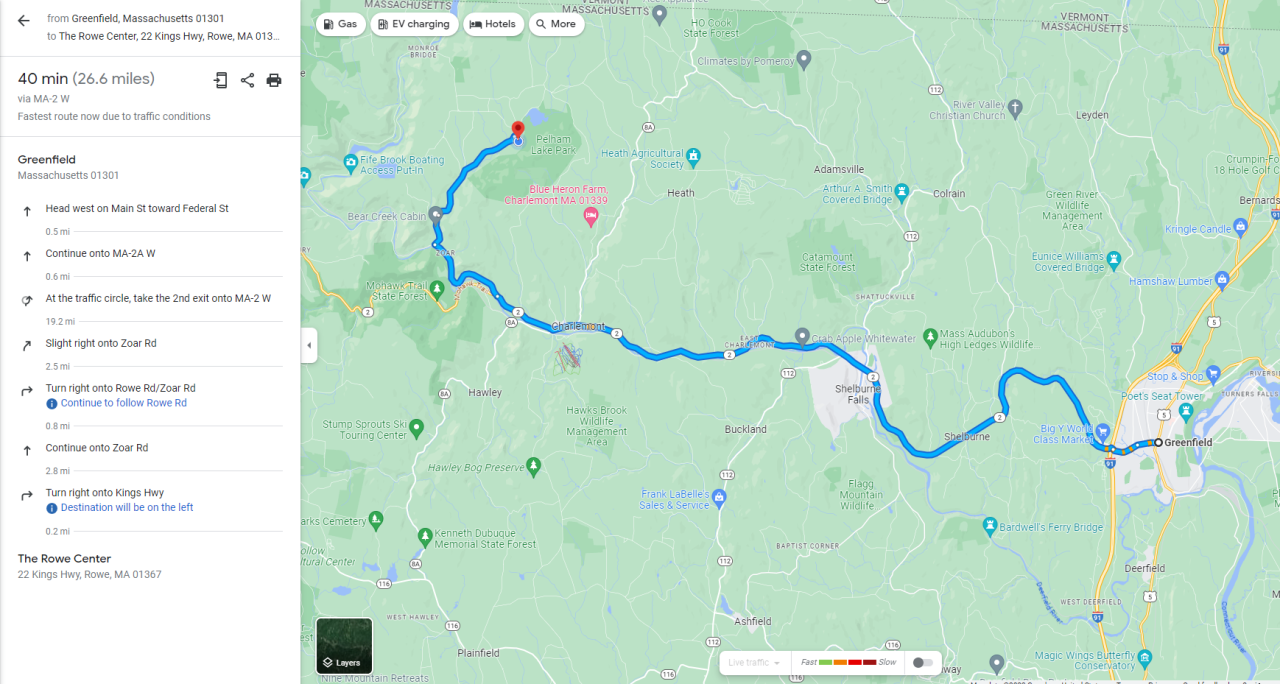
Task: Click the red destination pin marker
Action: point(517,131)
